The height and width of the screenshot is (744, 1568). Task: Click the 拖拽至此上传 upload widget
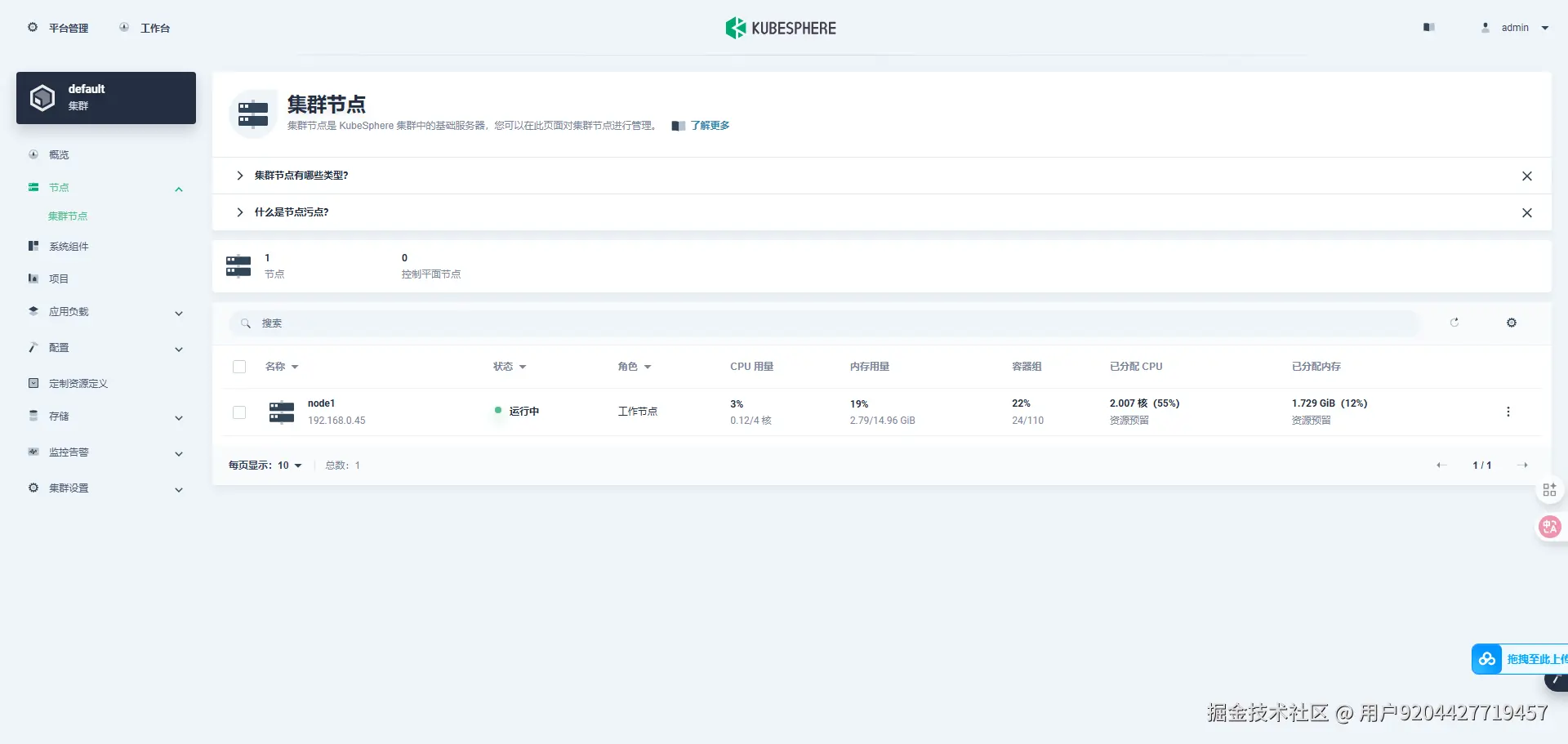coord(1520,659)
